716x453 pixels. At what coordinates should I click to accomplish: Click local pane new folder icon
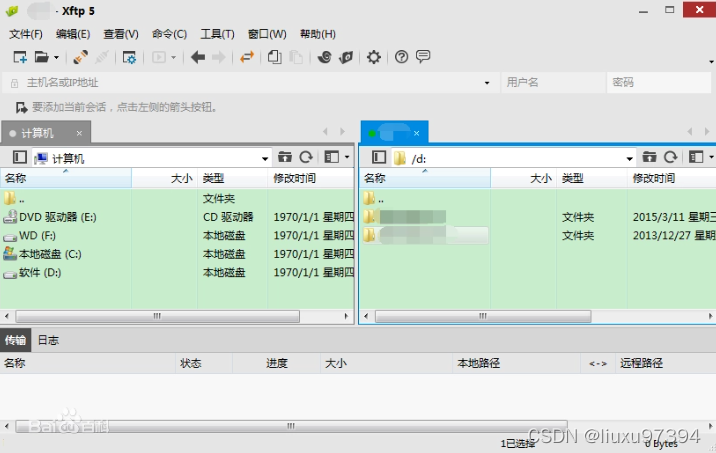click(x=284, y=158)
